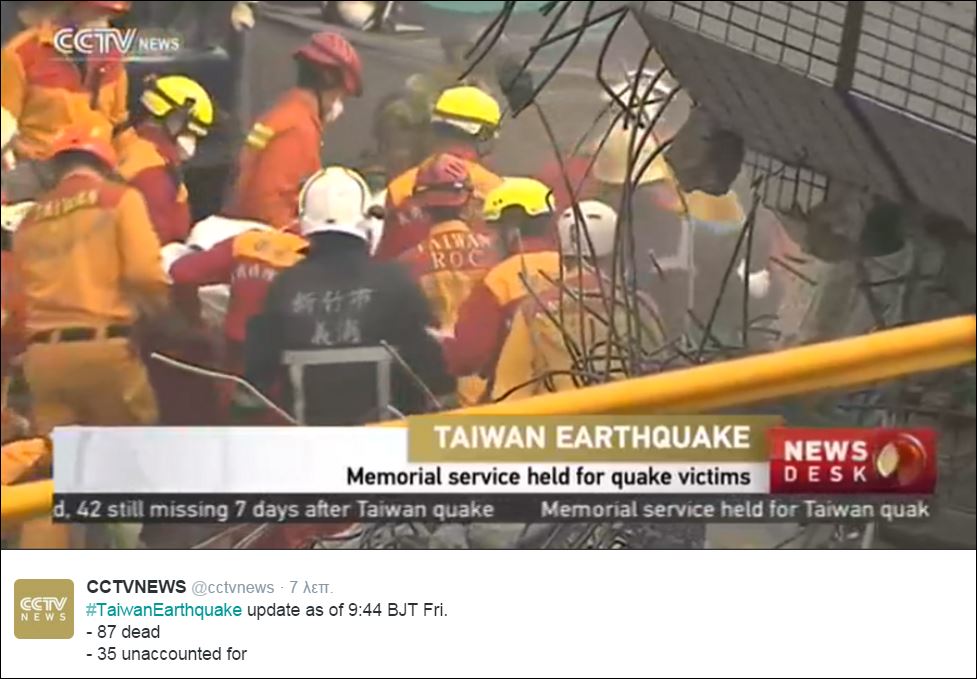This screenshot has width=977, height=679.
Task: Open the tweet timestamp "7 λεπτ."
Action: point(311,587)
